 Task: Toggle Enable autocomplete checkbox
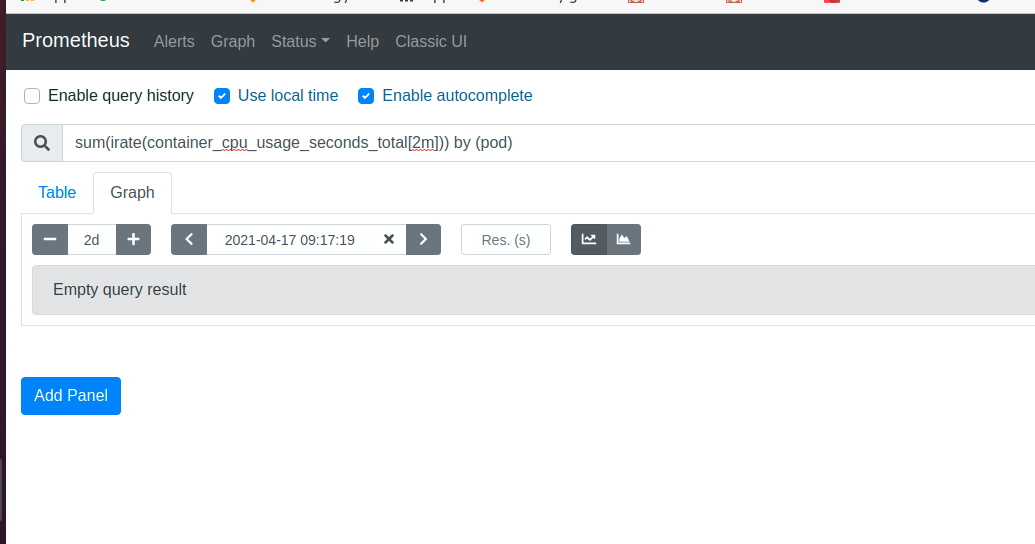[366, 96]
